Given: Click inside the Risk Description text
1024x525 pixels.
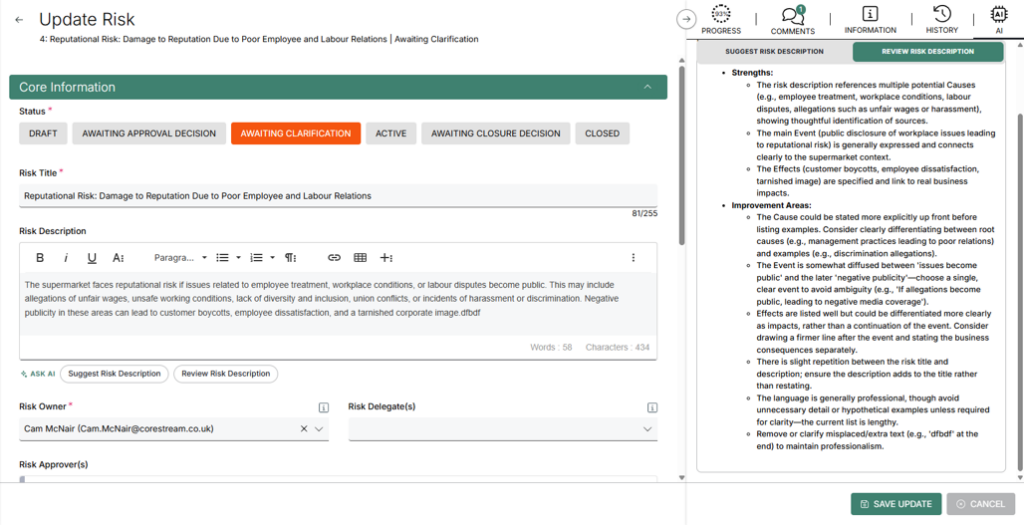Looking at the screenshot, I should click(338, 299).
